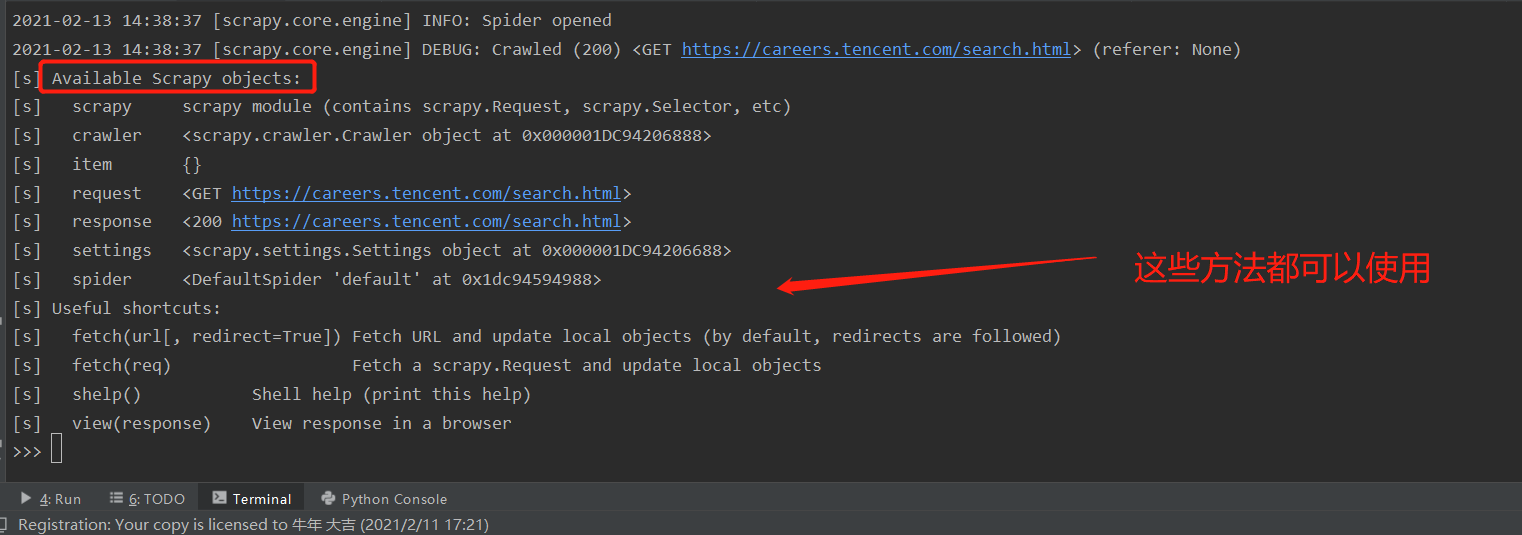This screenshot has height=535, width=1522.
Task: Click the fetch(url[, redirect=True]) line
Action: coord(537,336)
